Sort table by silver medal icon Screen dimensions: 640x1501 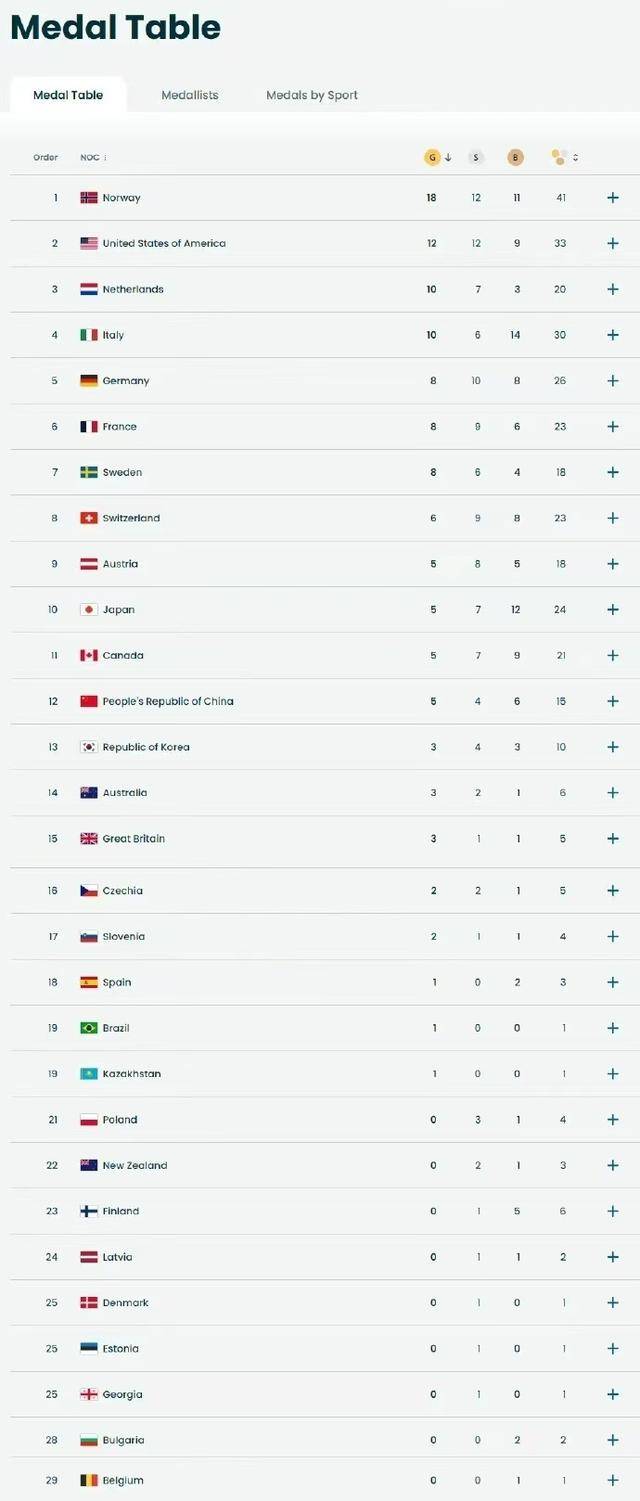pyautogui.click(x=476, y=157)
